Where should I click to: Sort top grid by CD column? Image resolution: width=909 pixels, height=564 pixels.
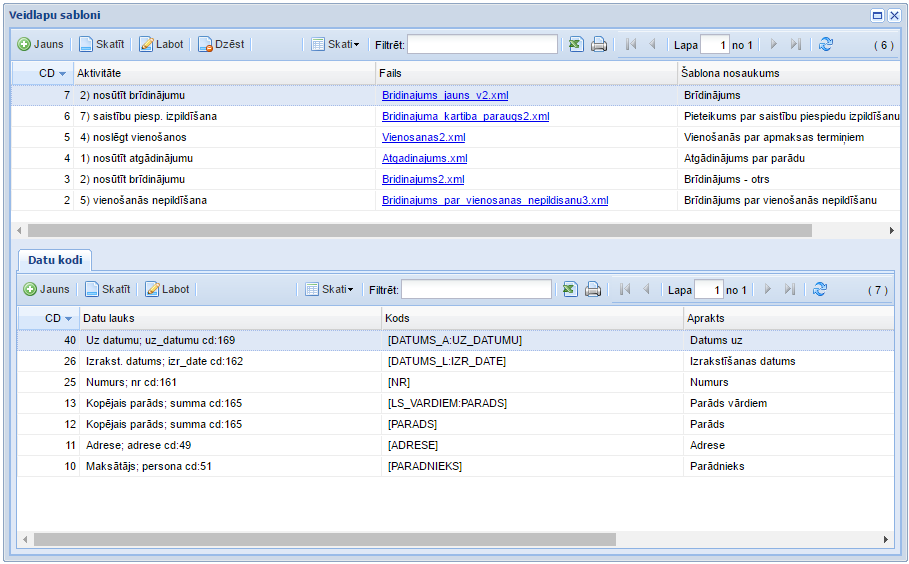47,73
